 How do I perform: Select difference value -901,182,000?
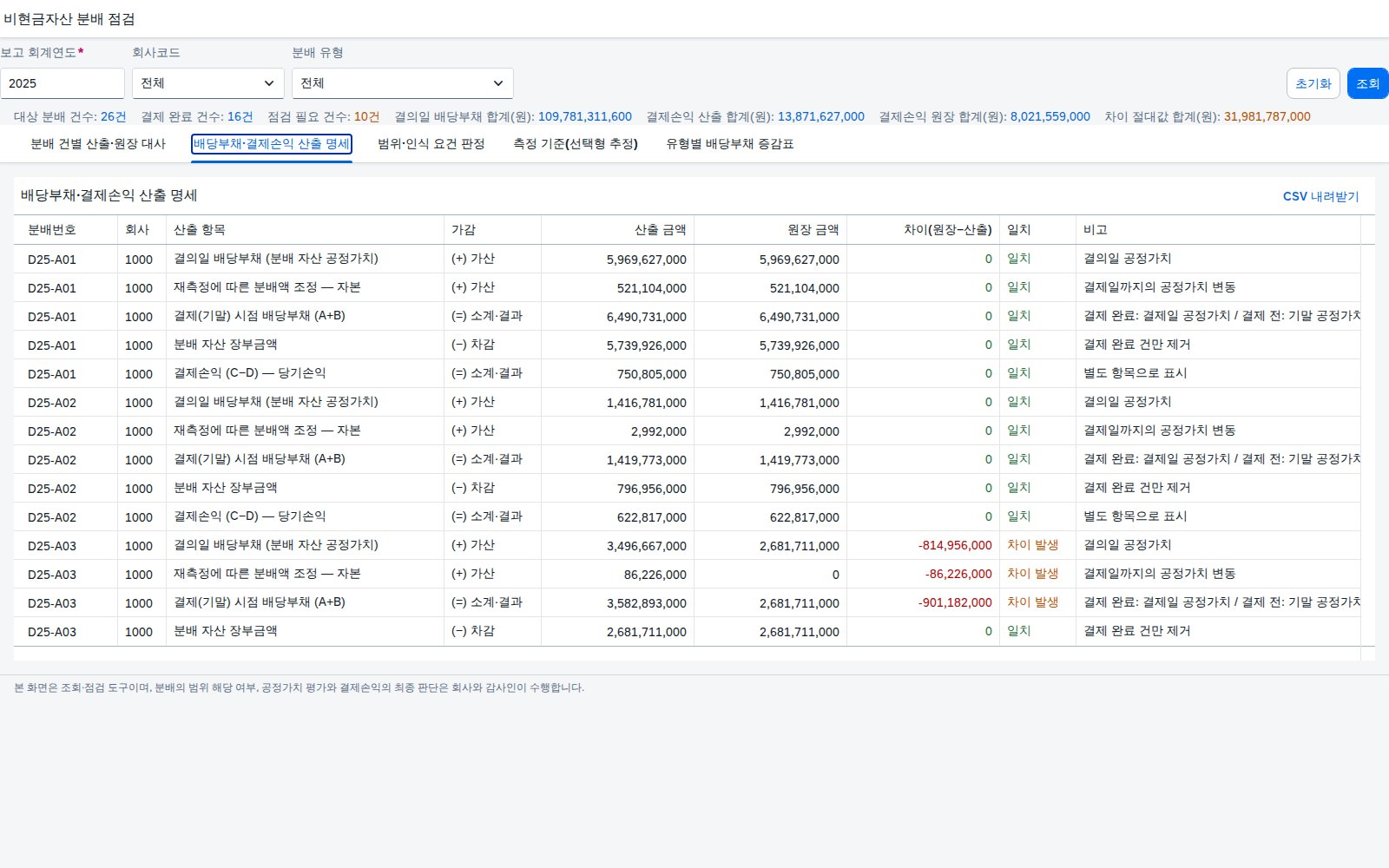[x=955, y=603]
